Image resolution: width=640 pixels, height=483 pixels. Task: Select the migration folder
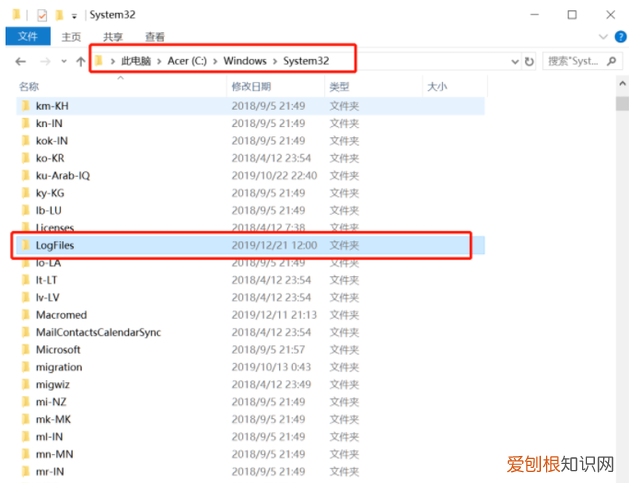click(x=251, y=367)
